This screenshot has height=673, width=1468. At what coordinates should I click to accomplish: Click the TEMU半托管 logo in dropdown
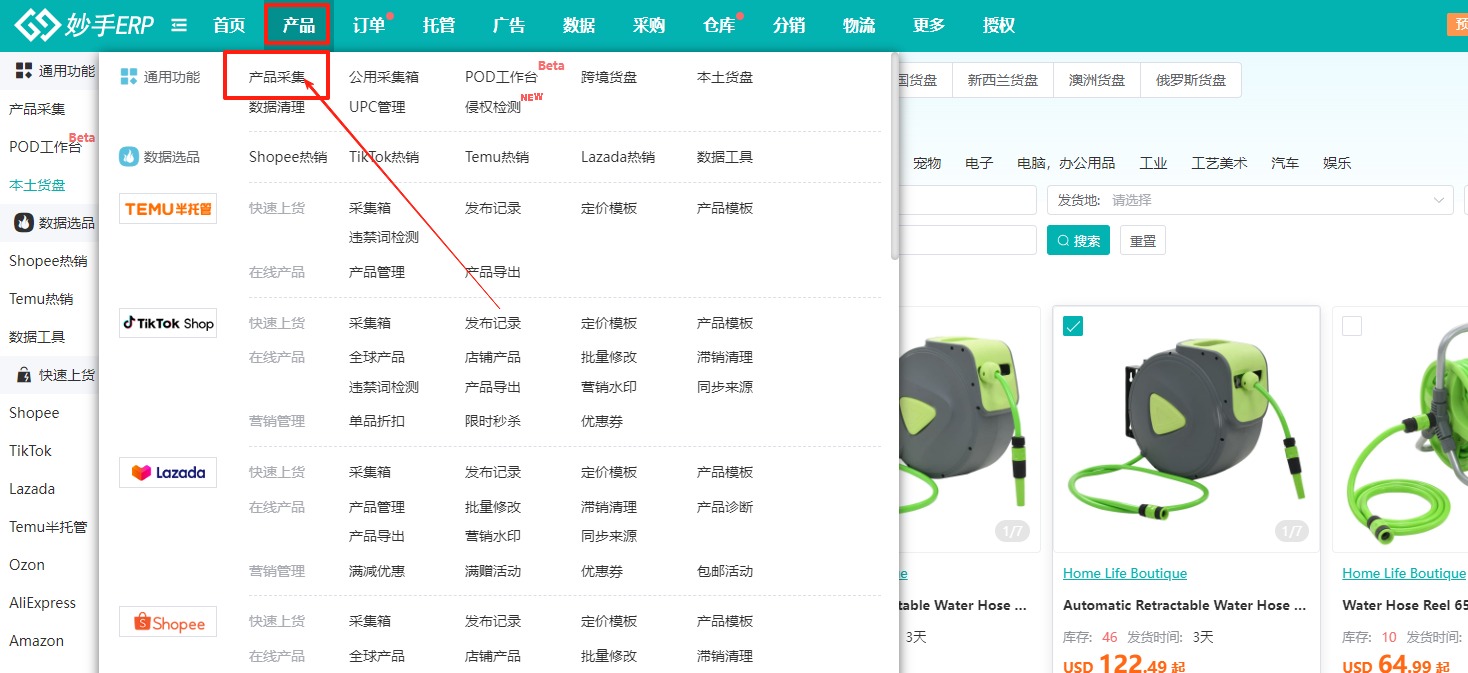(168, 208)
